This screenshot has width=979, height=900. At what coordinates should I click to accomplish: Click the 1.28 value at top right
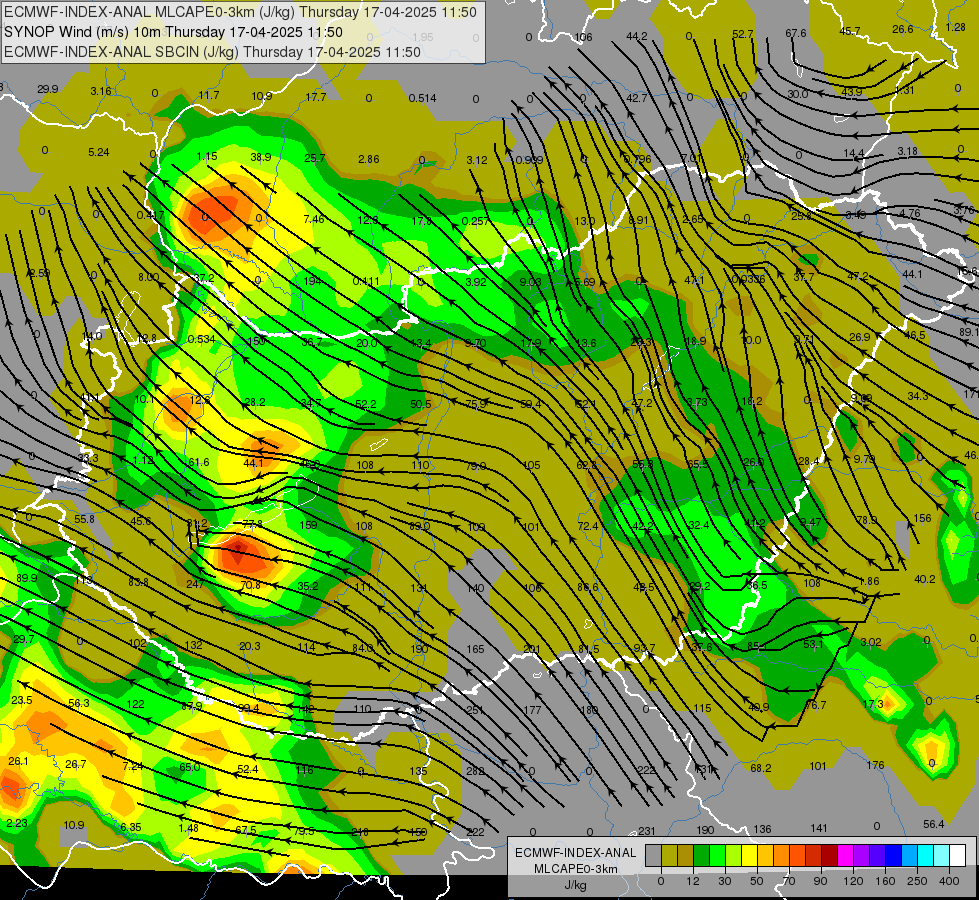pos(955,27)
